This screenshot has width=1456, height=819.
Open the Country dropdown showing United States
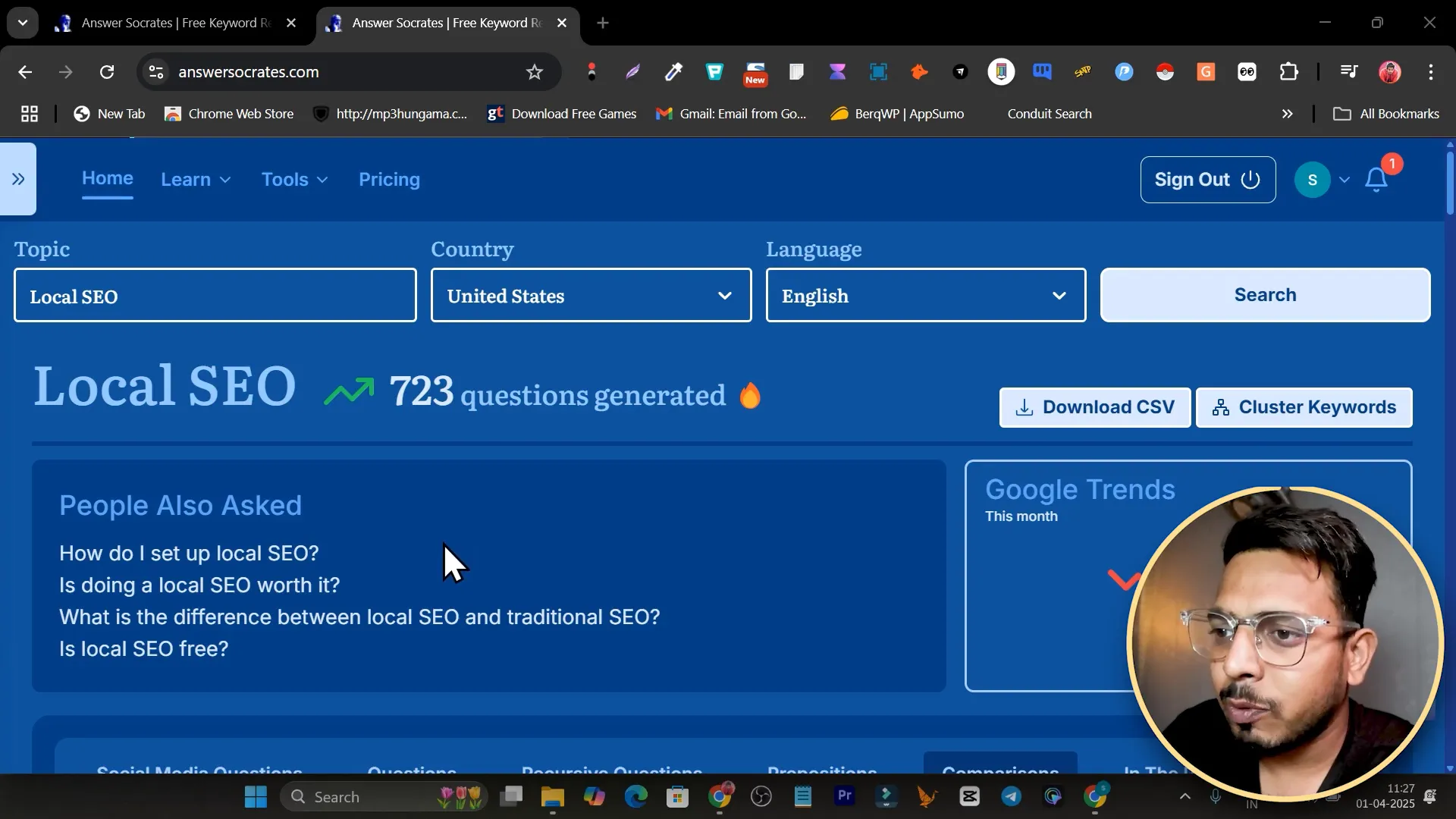591,296
